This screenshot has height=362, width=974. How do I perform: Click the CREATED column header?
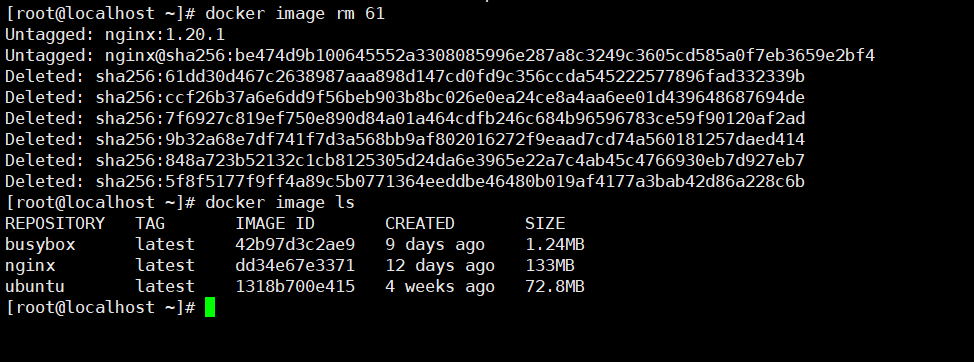point(420,224)
